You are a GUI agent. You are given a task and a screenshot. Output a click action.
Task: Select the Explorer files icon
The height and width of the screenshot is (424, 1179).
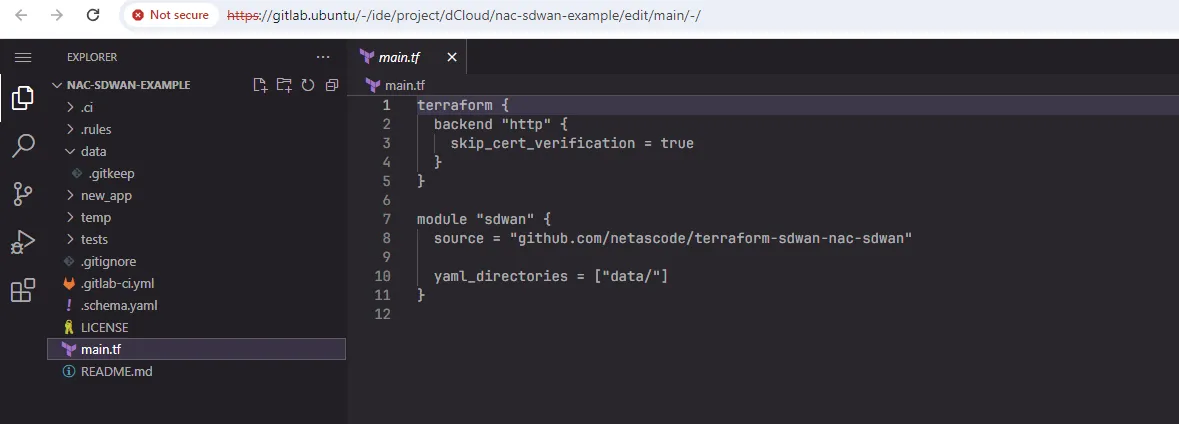pos(23,98)
